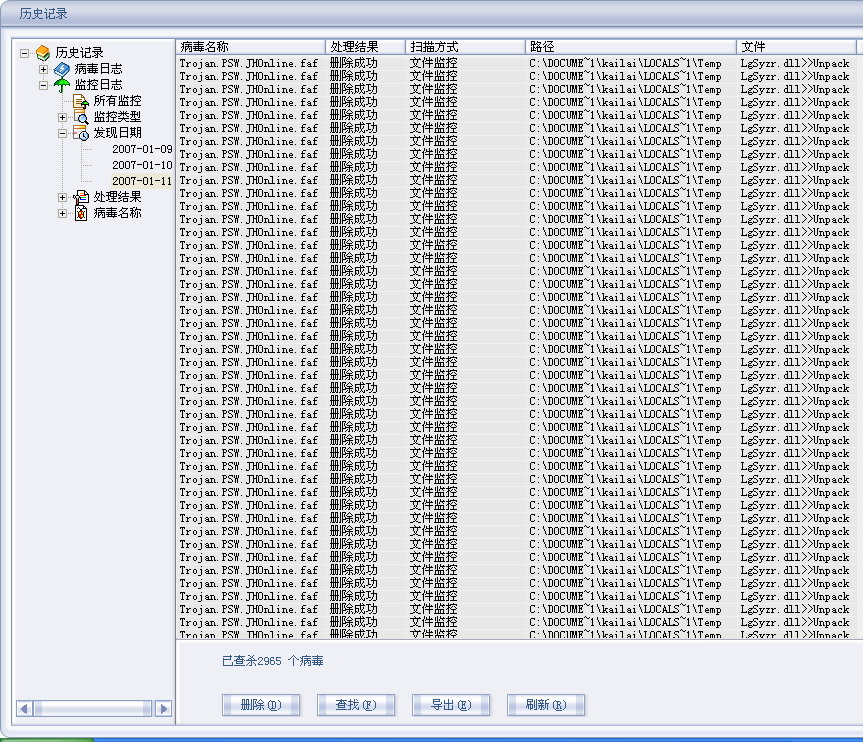863x742 pixels.
Task: Click the 历史记录 root tree icon
Action: tap(43, 53)
